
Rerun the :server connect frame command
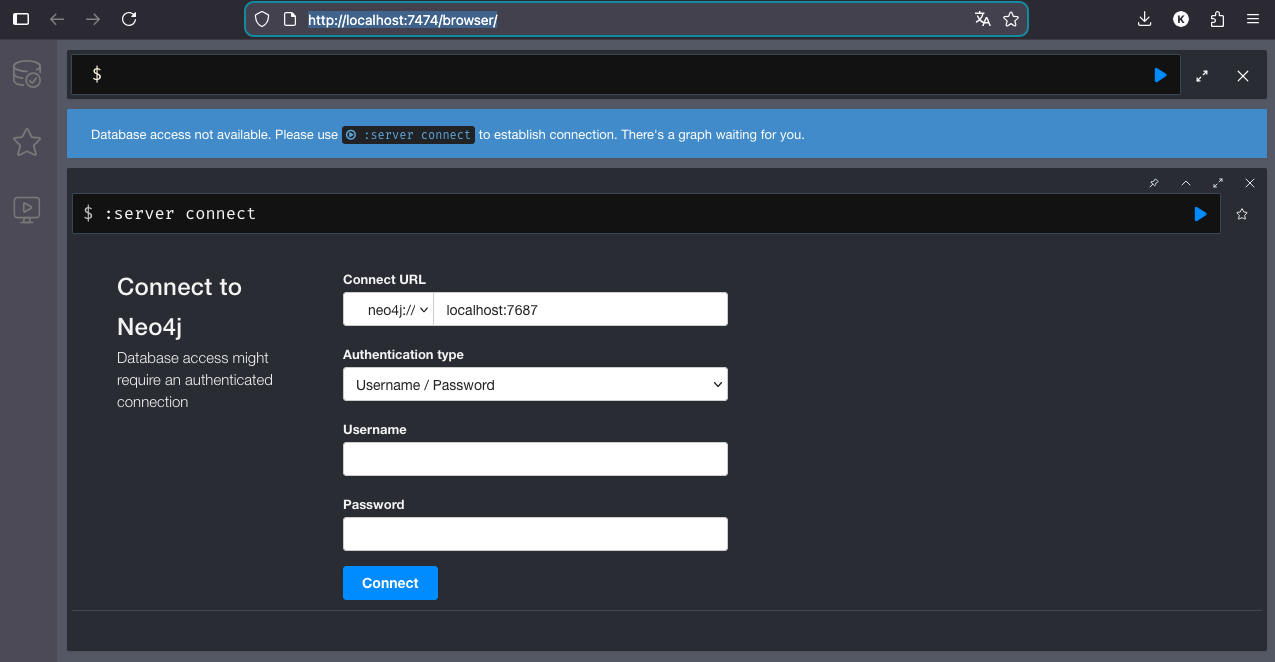(1200, 214)
